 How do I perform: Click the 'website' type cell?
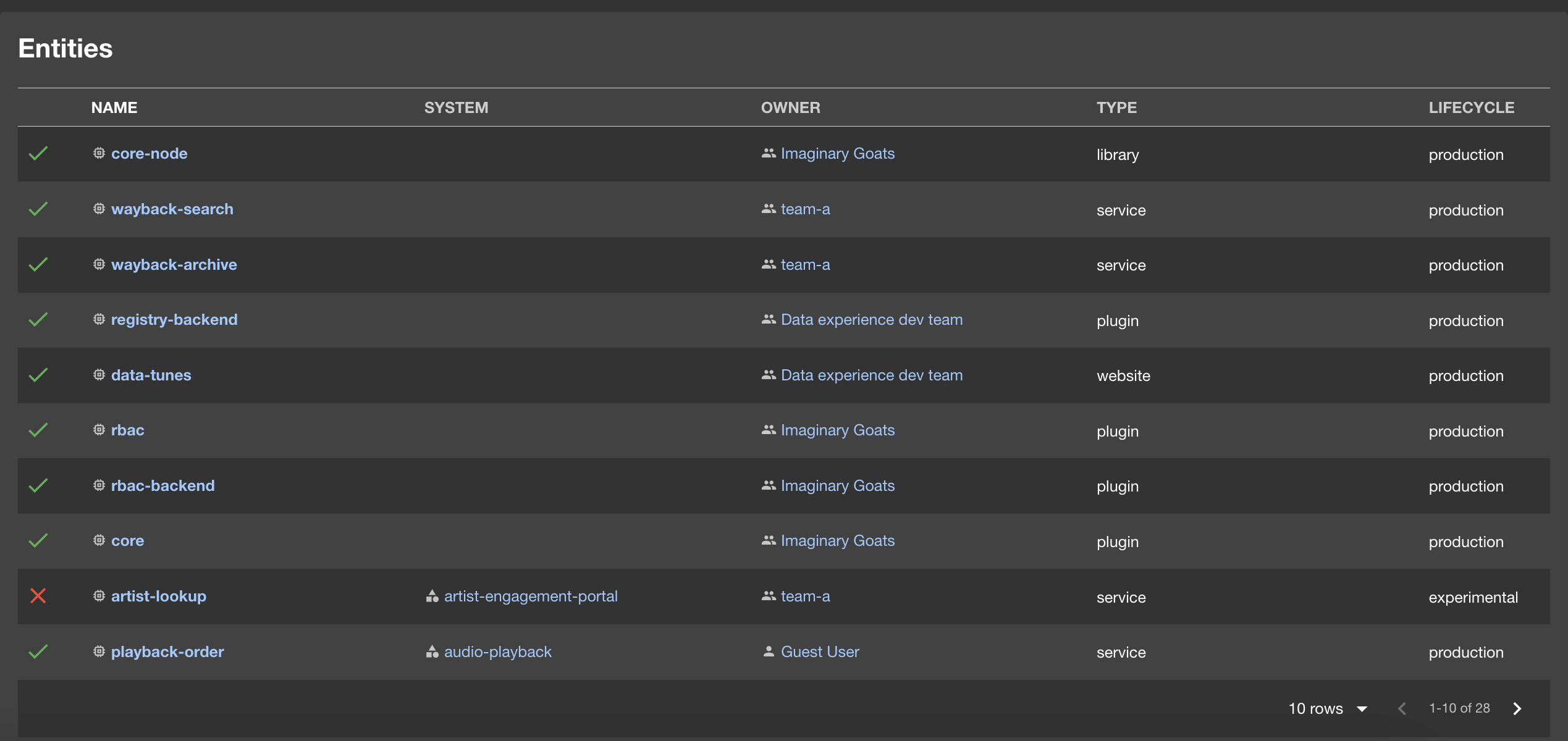(x=1123, y=375)
